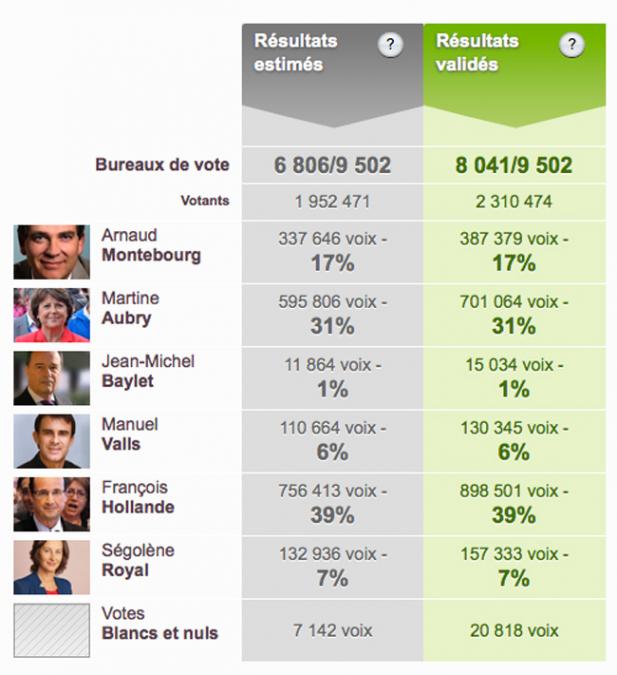
Task: Click validated Bureaux de vote 8 041/9 502
Action: [515, 165]
